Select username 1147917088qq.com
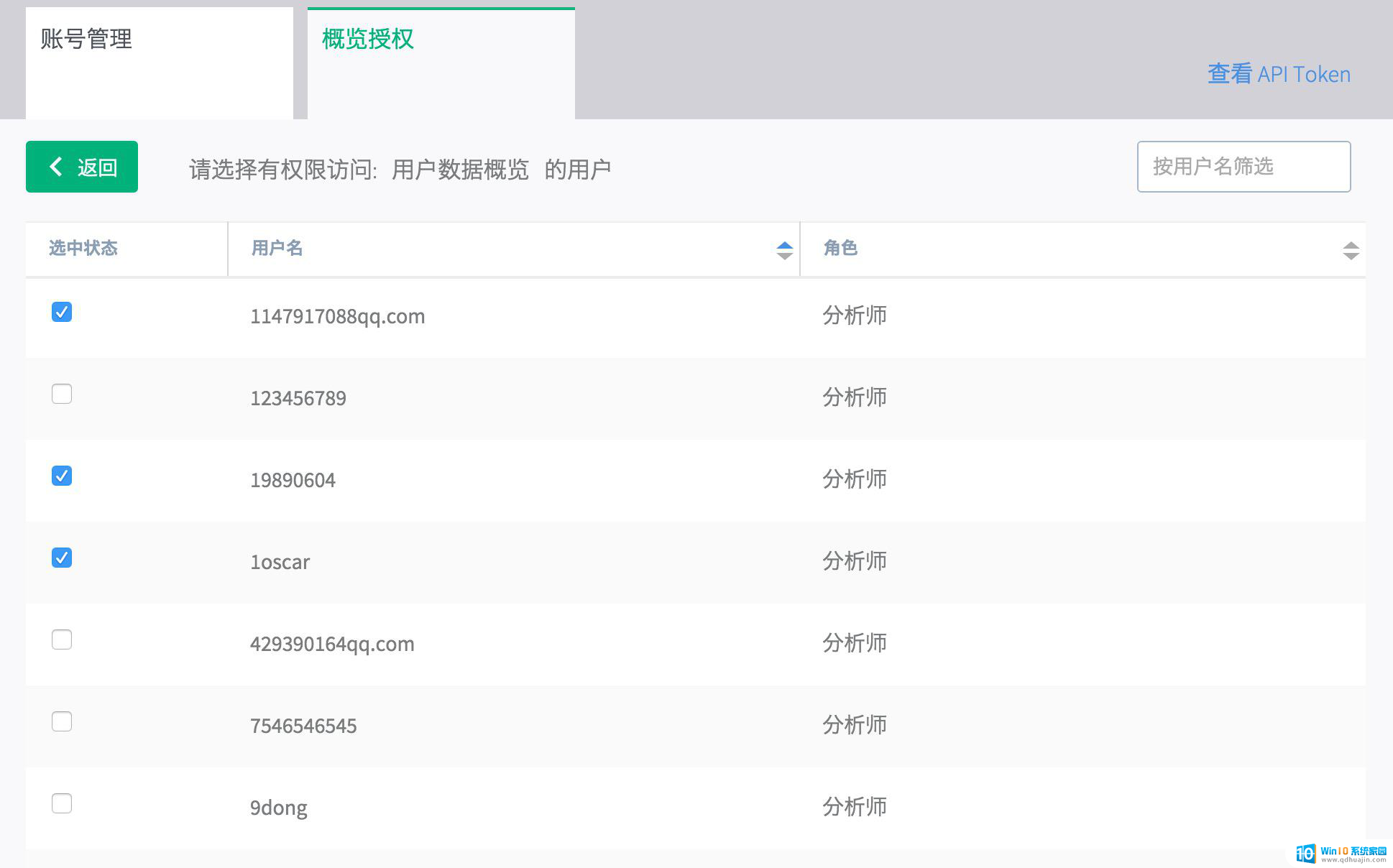Image resolution: width=1393 pixels, height=868 pixels. pos(337,316)
